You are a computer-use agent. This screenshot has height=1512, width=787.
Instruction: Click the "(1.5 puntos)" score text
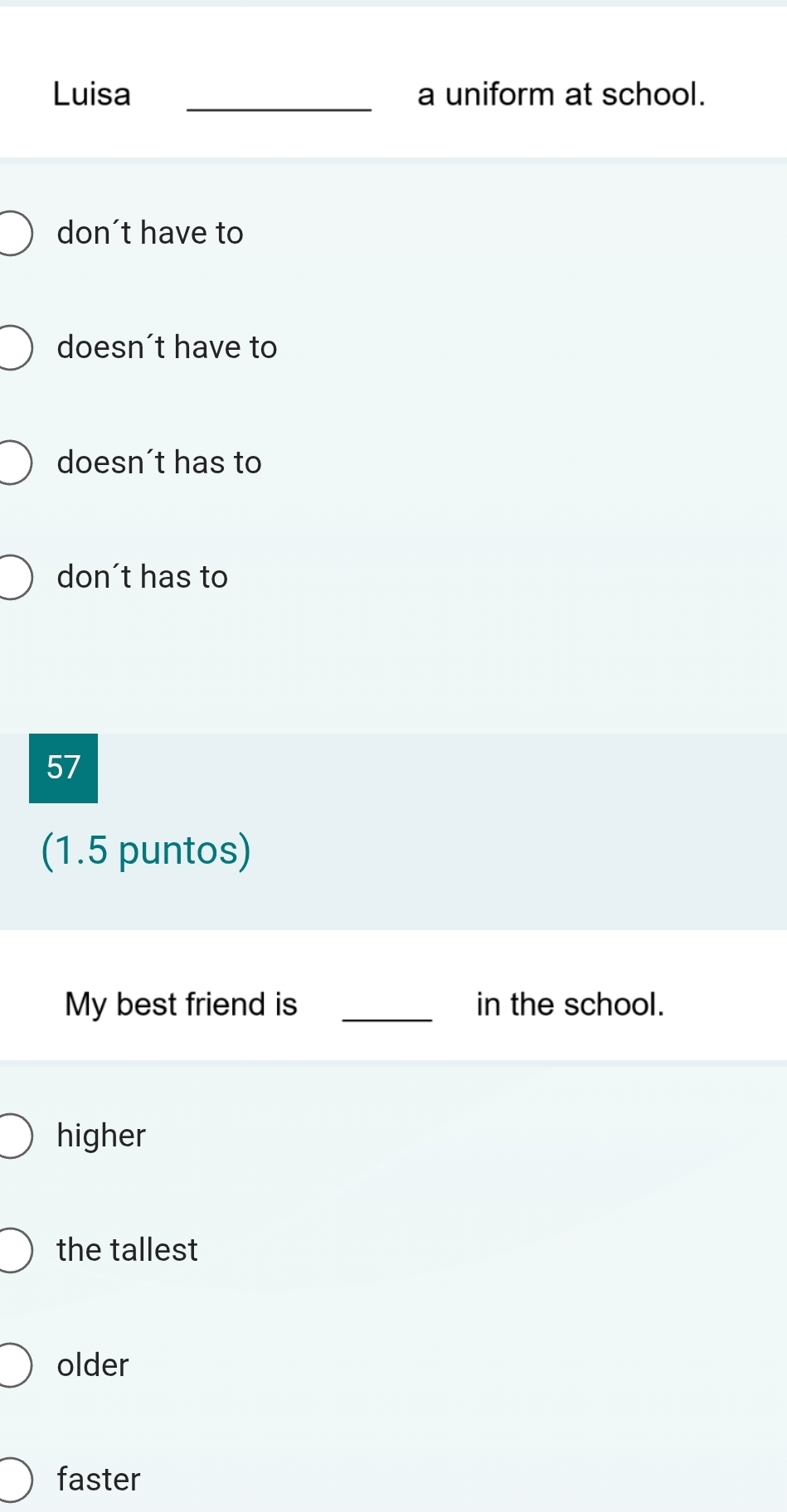coord(146,850)
